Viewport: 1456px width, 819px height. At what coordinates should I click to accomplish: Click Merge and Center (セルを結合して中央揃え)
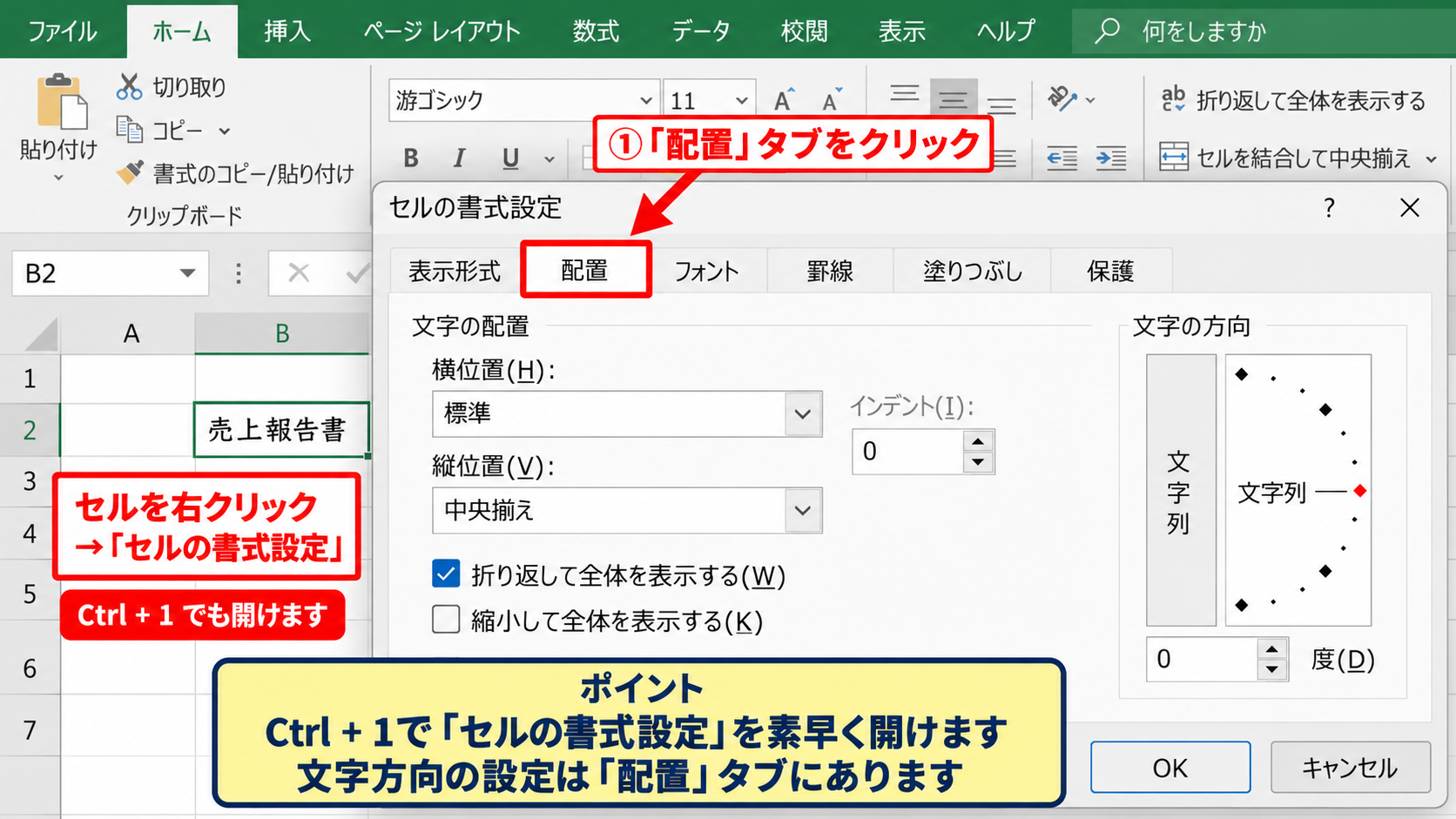pyautogui.click(x=1285, y=158)
